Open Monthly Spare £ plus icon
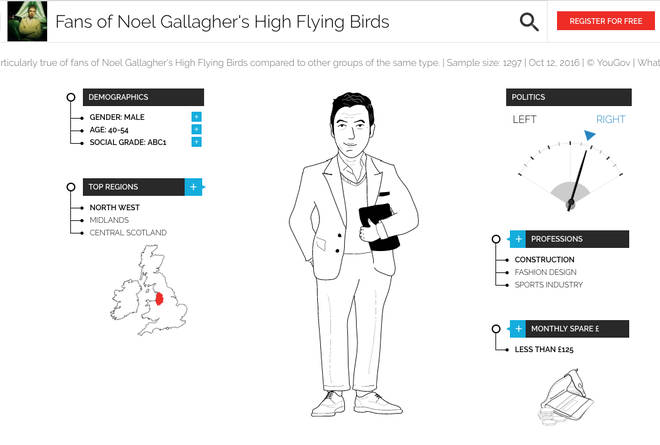 pos(518,329)
